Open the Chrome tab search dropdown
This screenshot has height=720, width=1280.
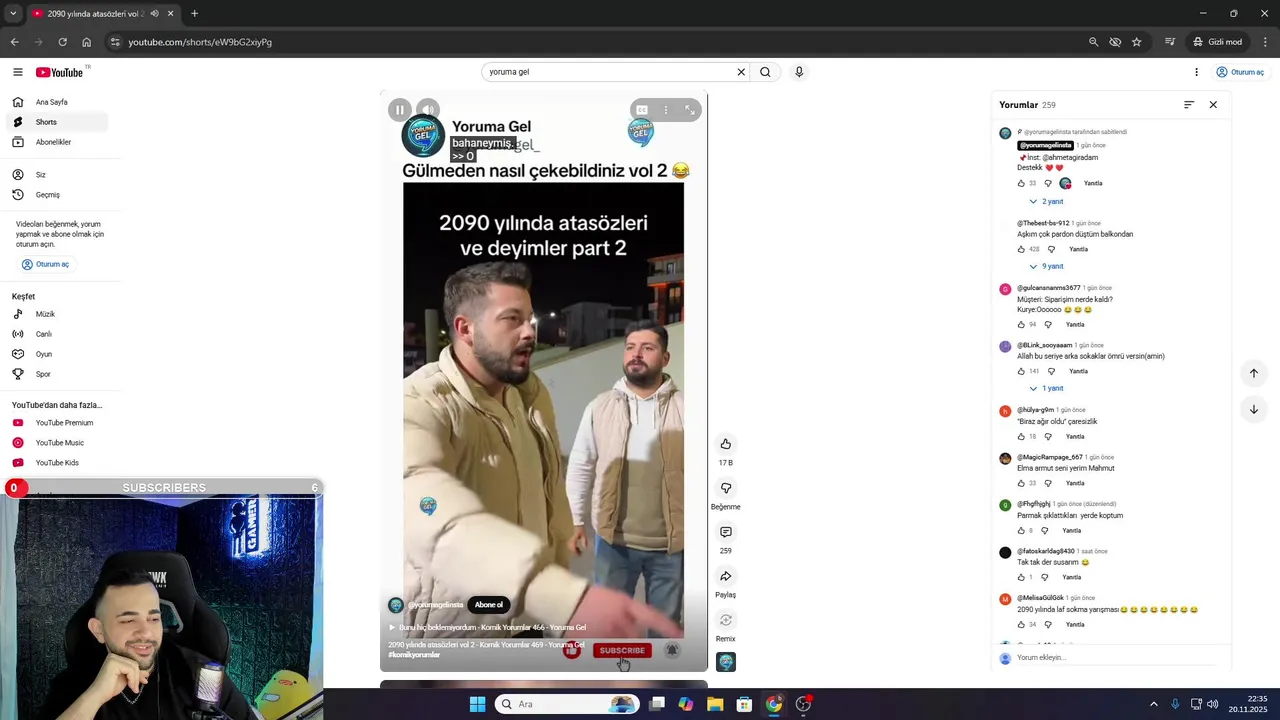pos(13,14)
